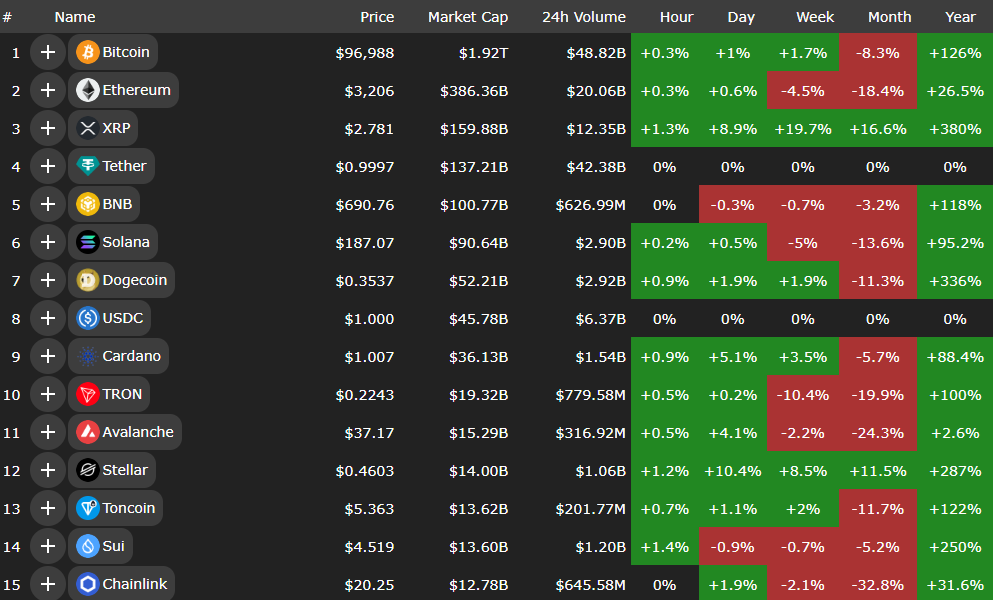
Task: Sort by the 24h Volume column
Action: click(x=583, y=17)
